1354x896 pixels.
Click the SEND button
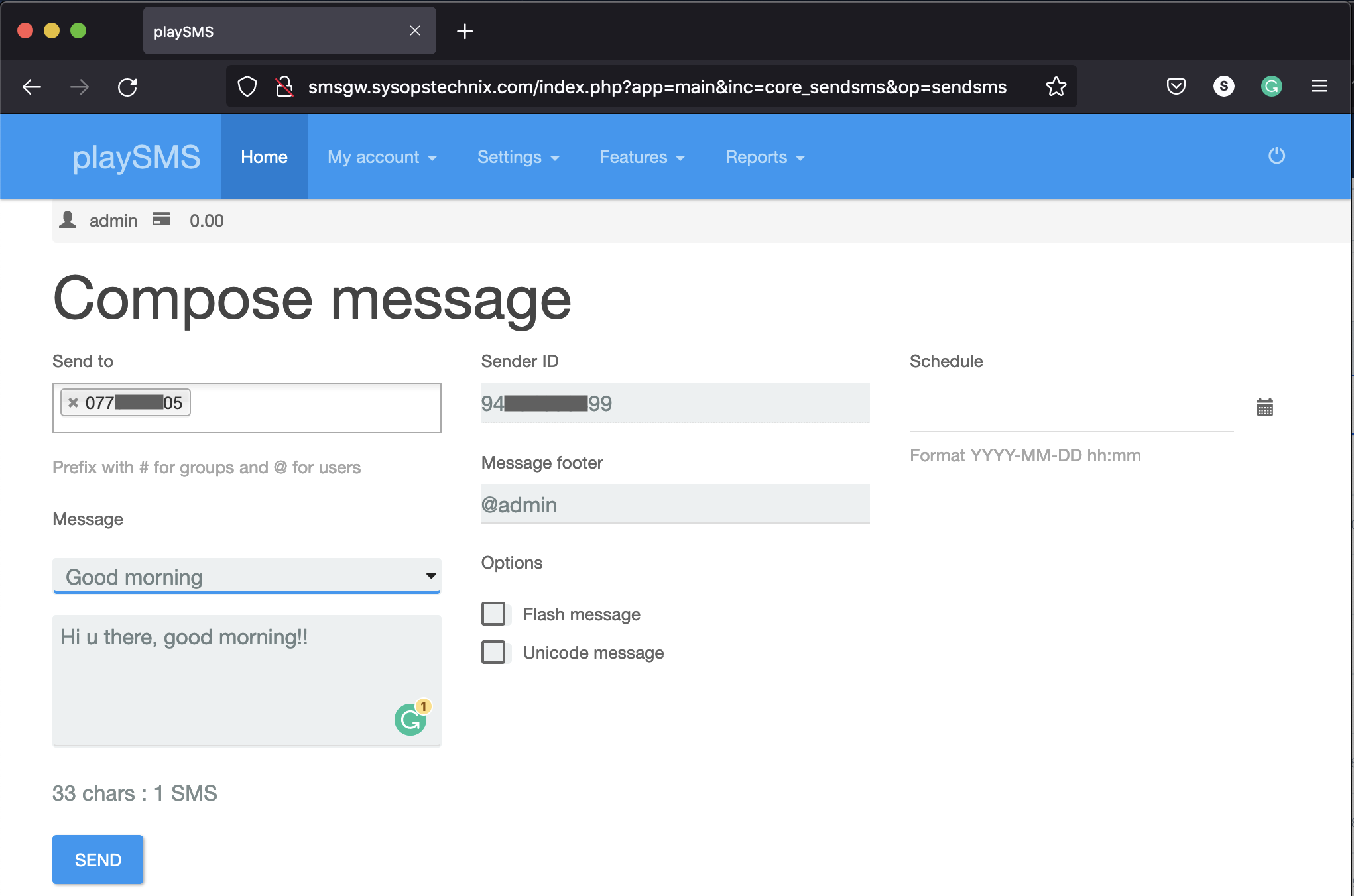point(98,860)
